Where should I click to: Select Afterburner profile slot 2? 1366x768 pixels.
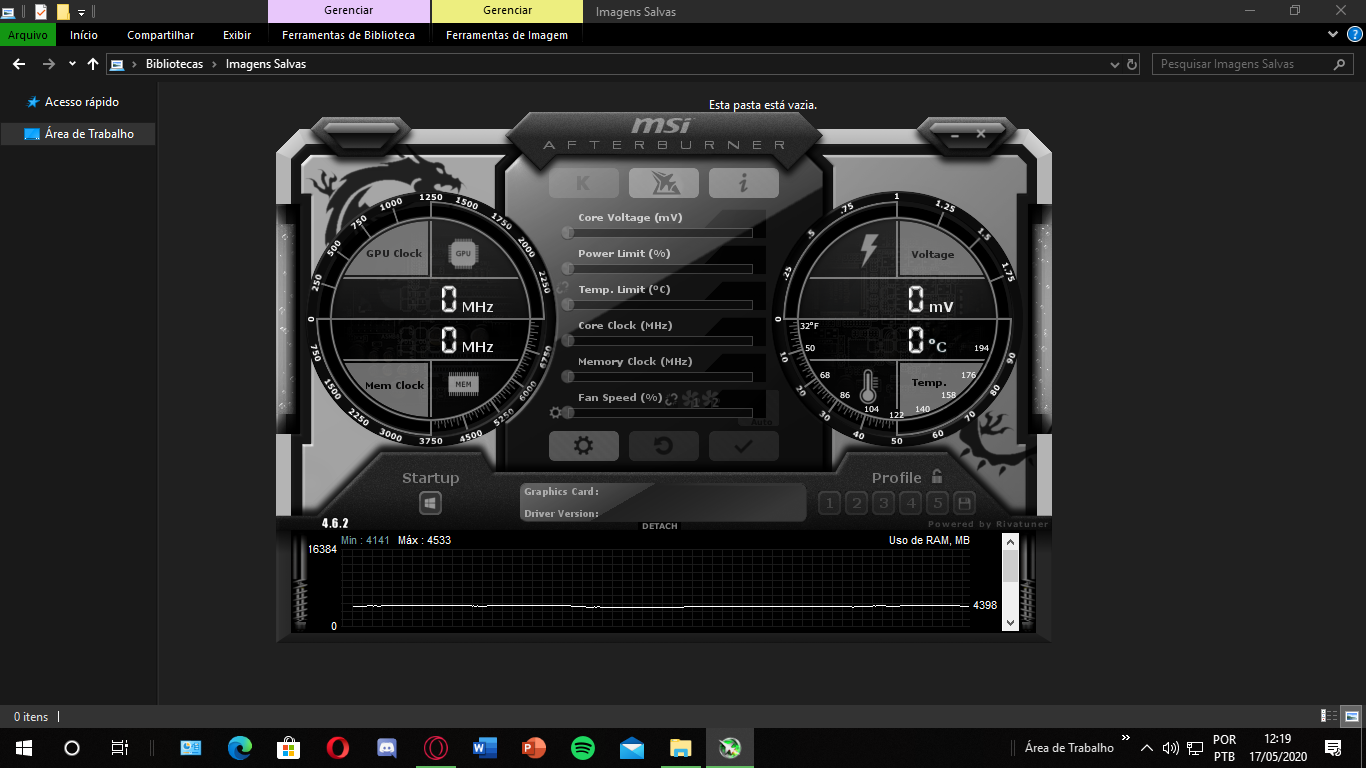click(x=856, y=503)
